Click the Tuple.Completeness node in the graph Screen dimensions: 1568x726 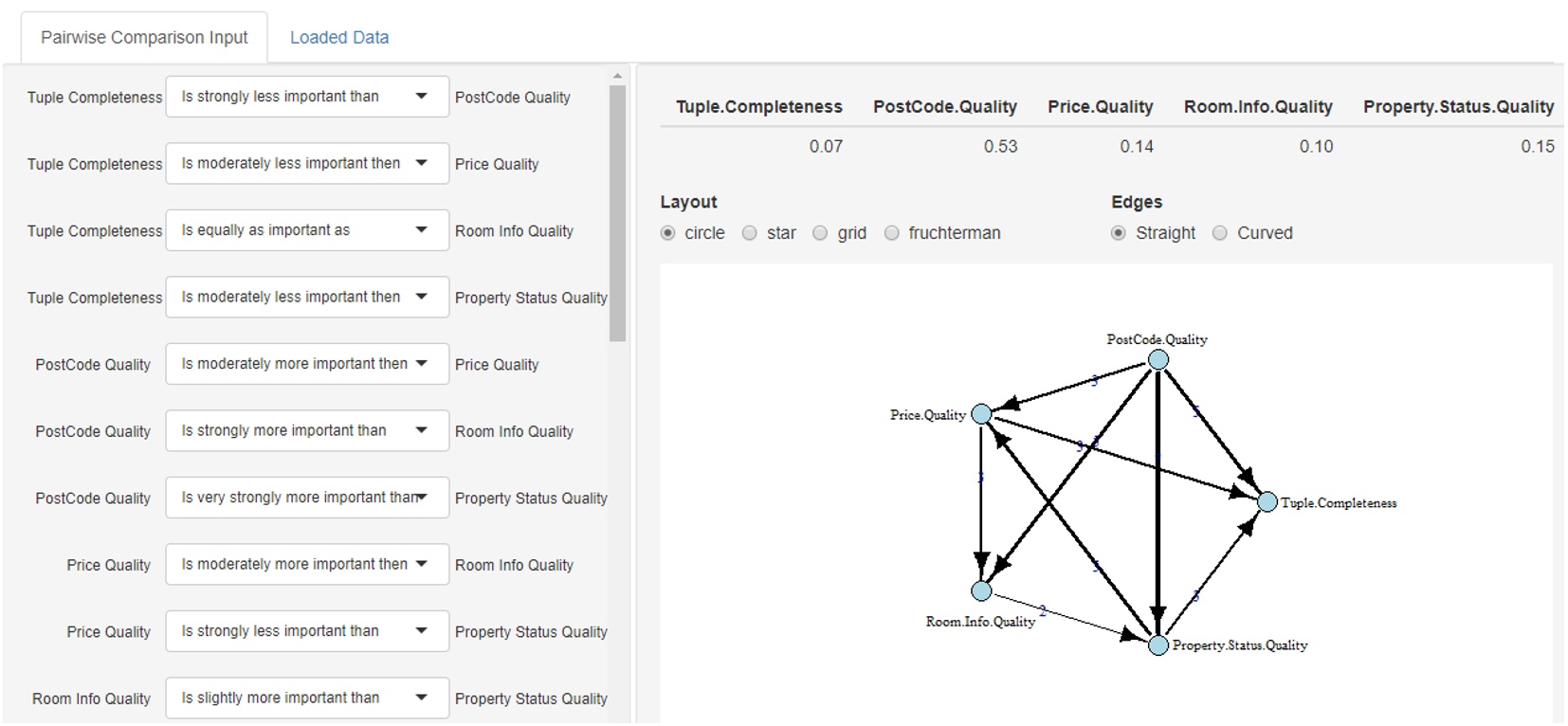pos(1267,502)
